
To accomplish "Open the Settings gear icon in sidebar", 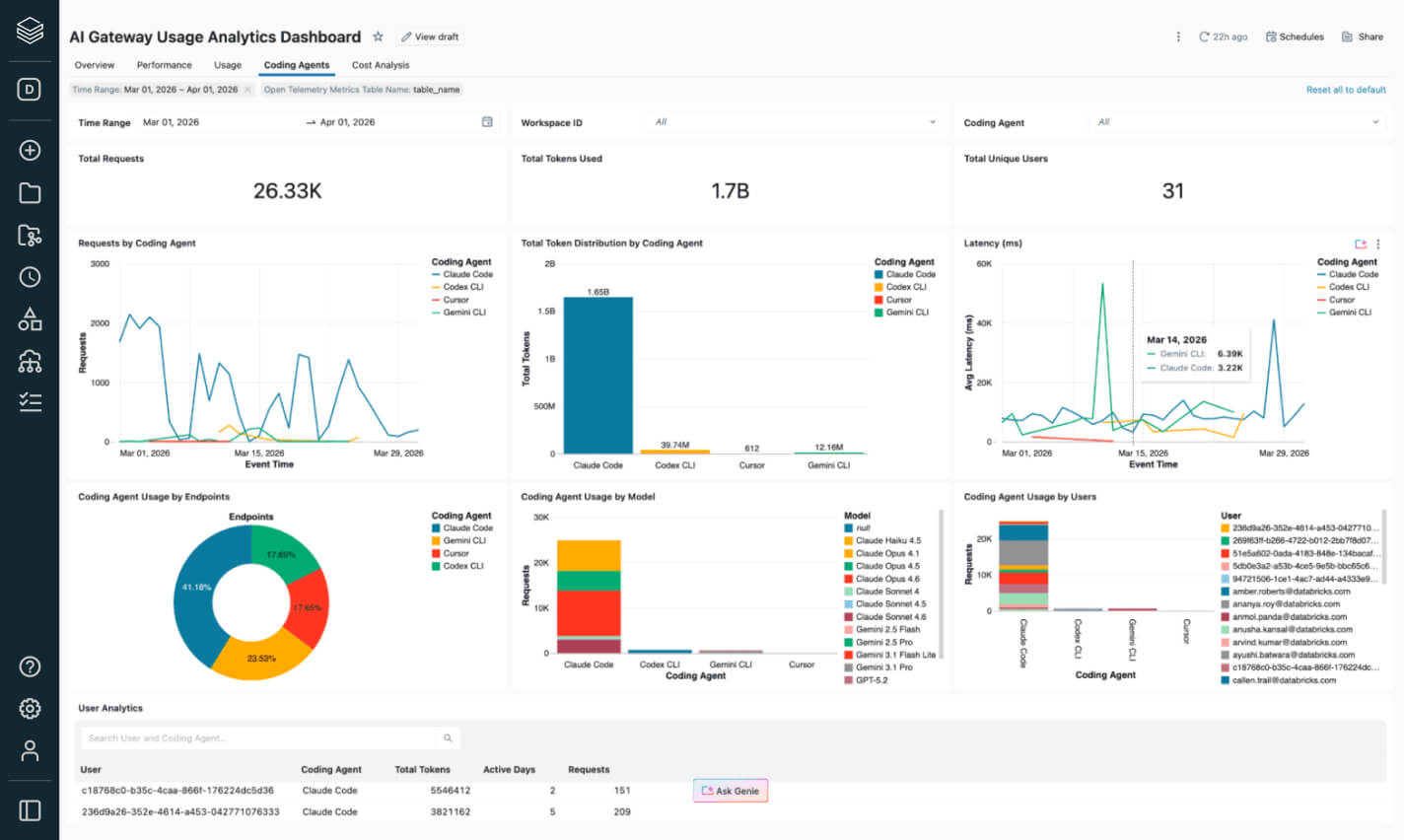I will [x=30, y=709].
